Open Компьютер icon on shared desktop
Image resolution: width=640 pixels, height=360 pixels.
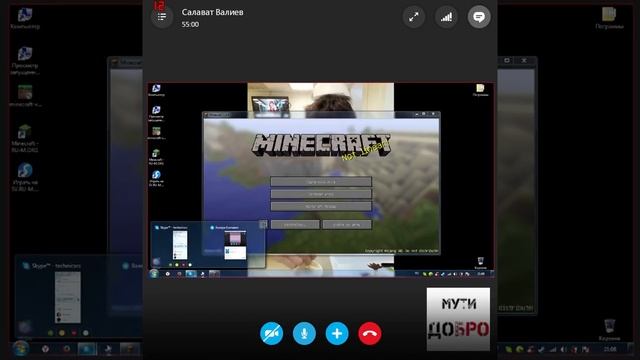(x=156, y=90)
